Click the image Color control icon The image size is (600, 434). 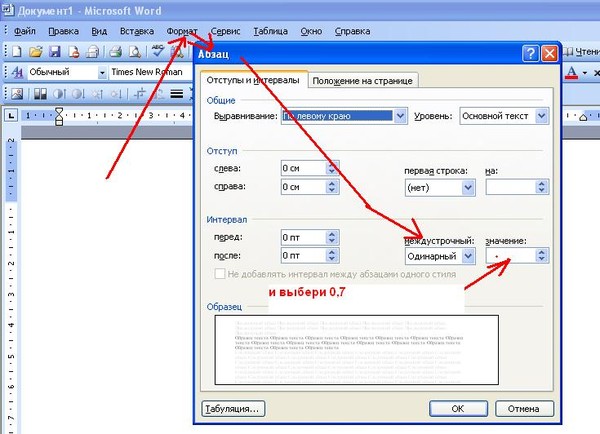40,94
